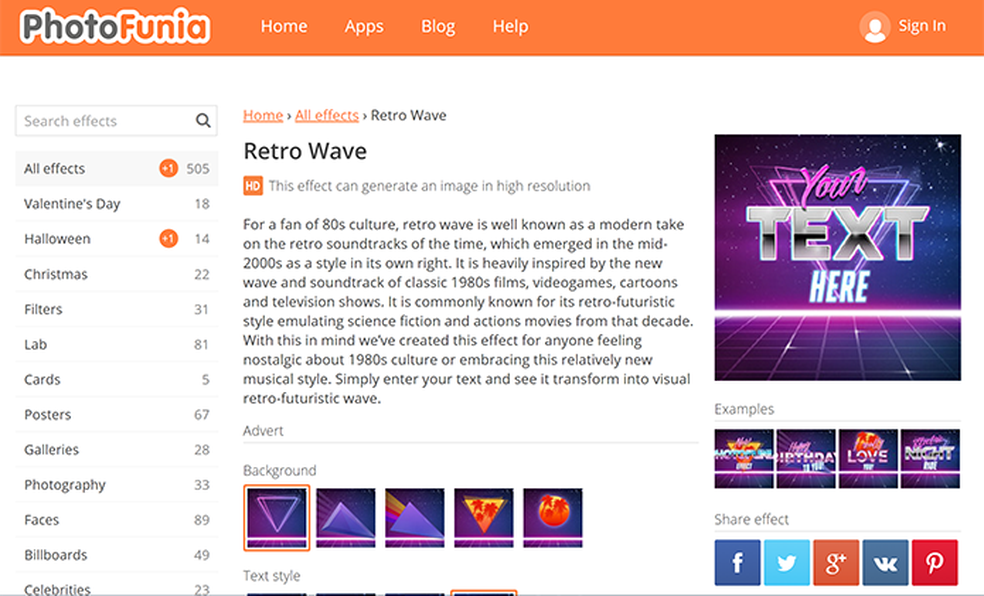This screenshot has height=596, width=984.
Task: Click the user avatar beside Sign In
Action: 874,26
